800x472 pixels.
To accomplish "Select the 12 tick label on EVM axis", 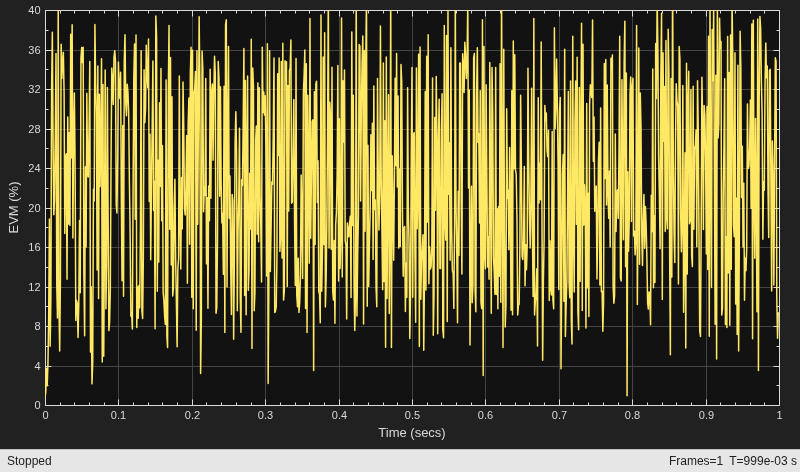I will [x=35, y=287].
